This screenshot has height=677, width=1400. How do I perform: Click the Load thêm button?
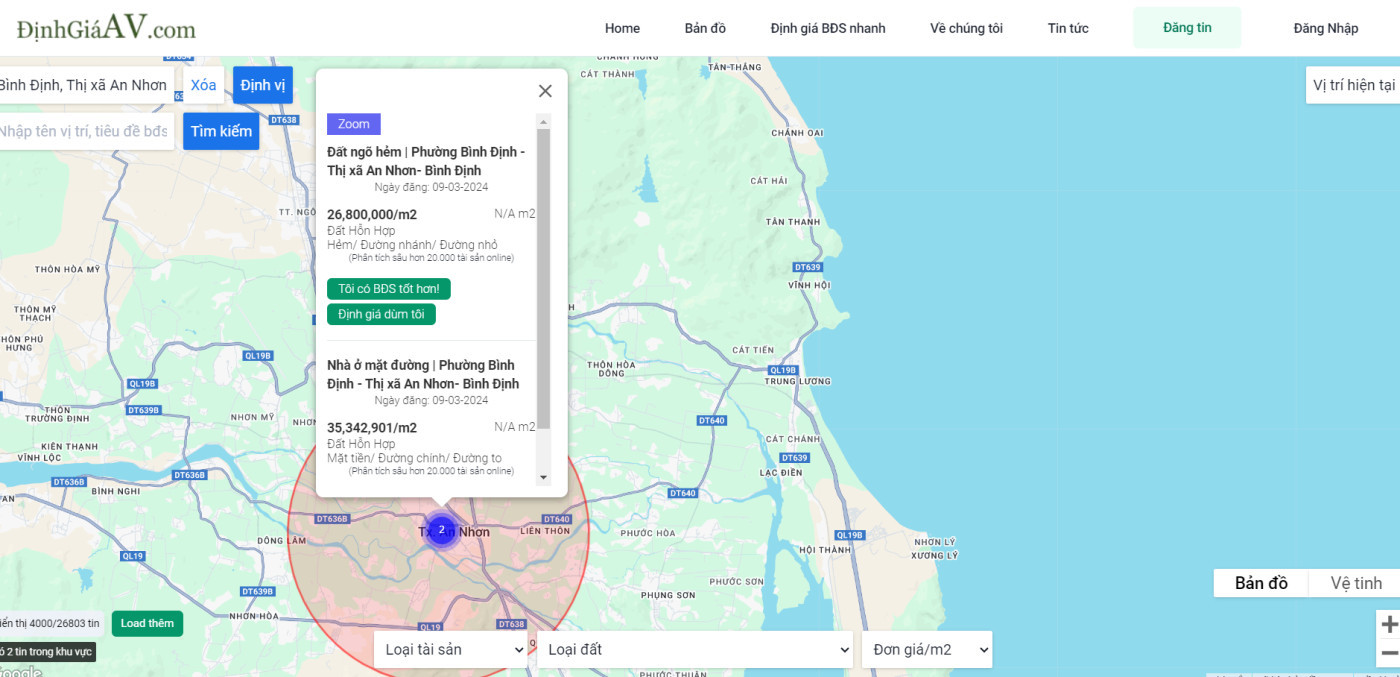pos(147,623)
